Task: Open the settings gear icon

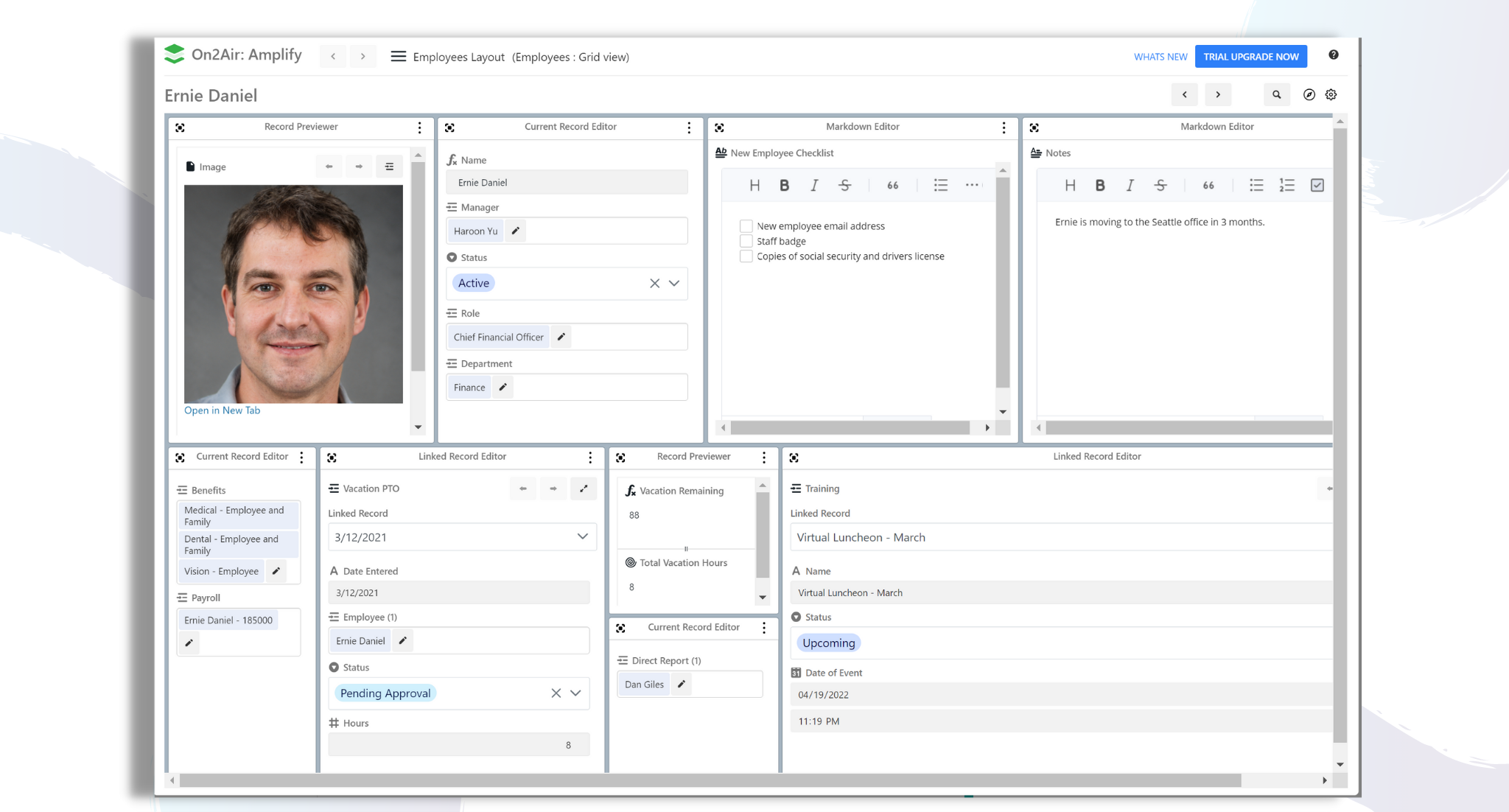Action: [x=1330, y=94]
